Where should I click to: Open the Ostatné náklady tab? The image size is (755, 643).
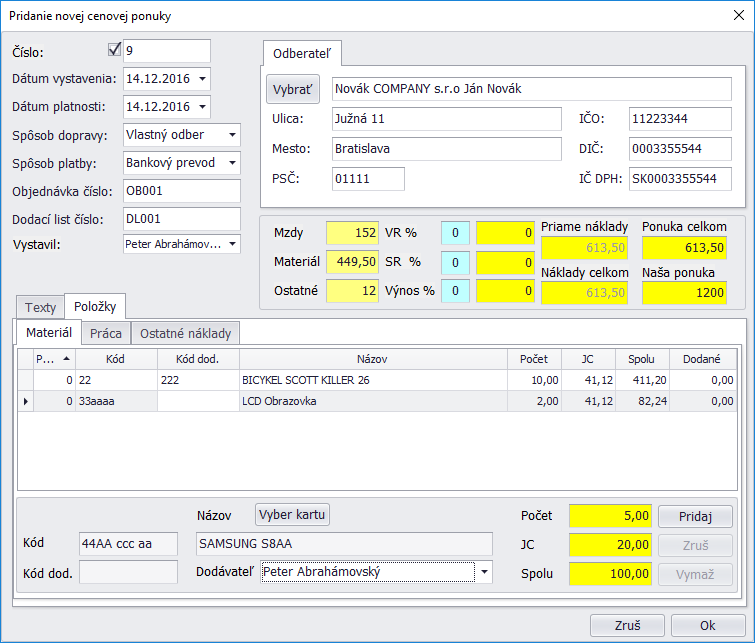click(x=187, y=333)
